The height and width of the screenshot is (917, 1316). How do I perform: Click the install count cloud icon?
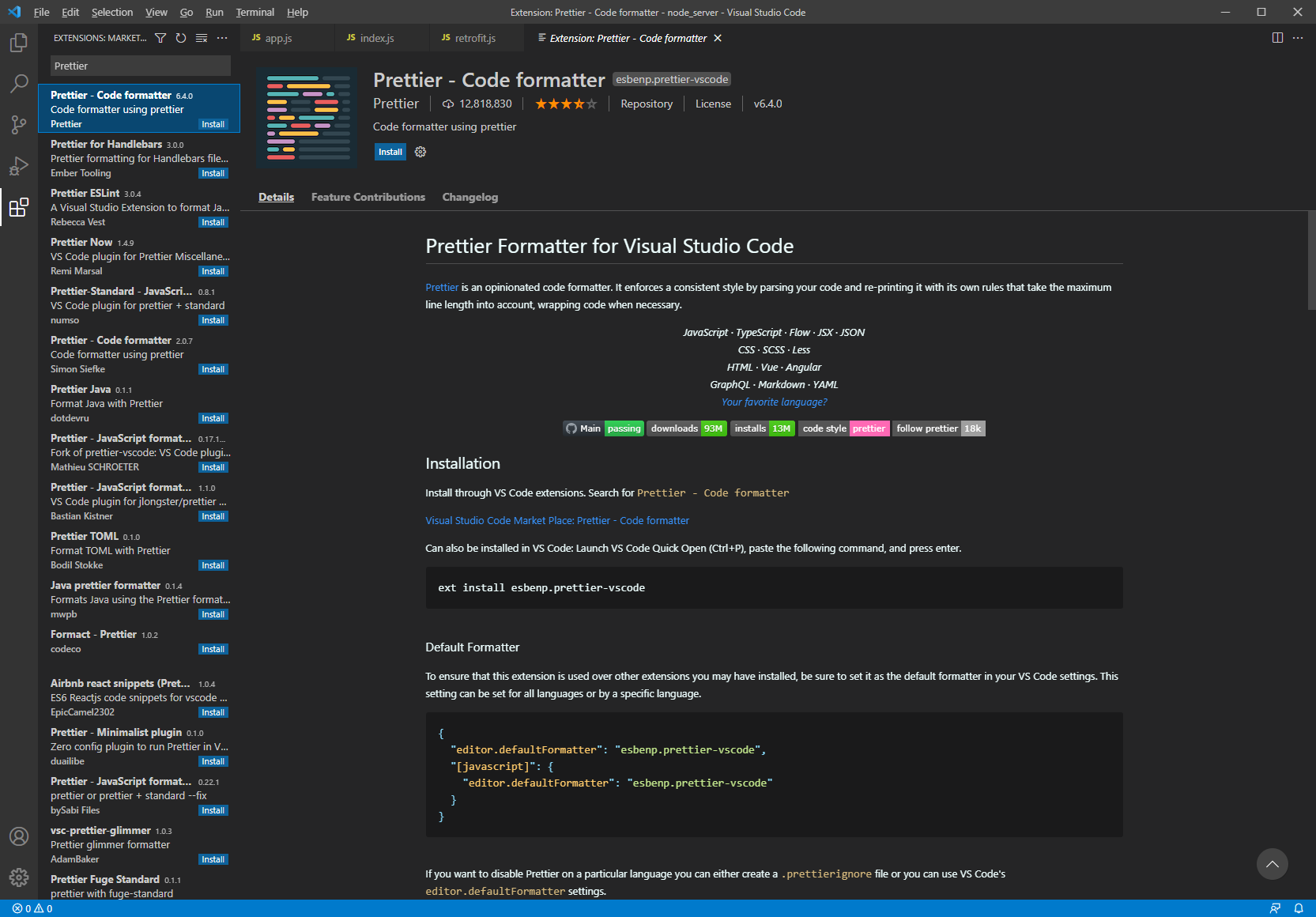[x=448, y=104]
